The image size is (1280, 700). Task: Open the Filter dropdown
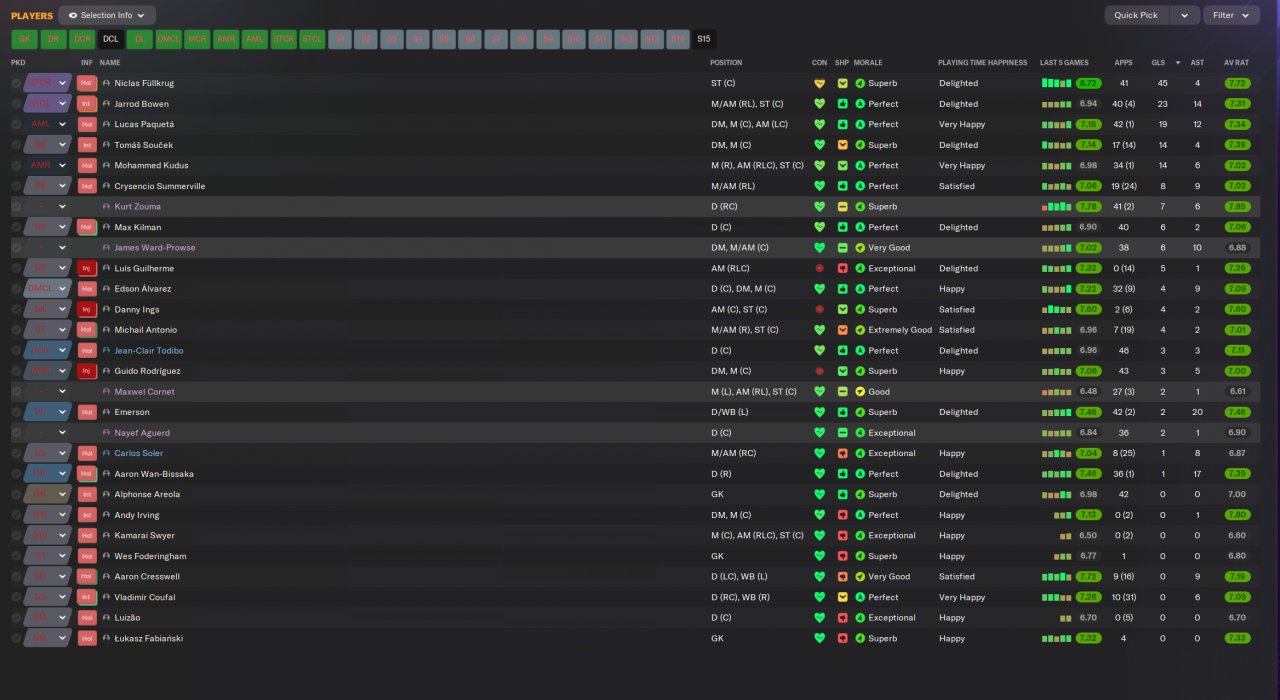[1231, 15]
